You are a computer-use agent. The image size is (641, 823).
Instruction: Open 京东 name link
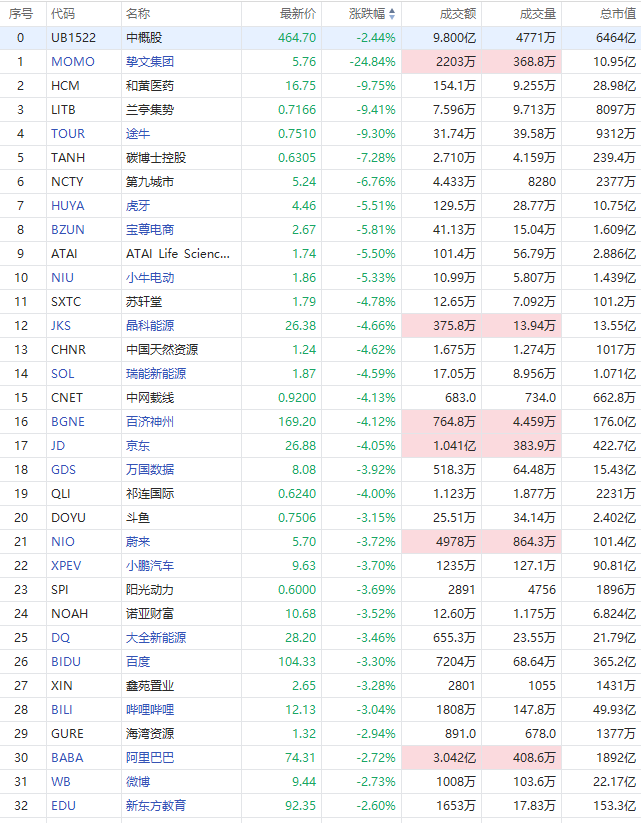coord(138,446)
